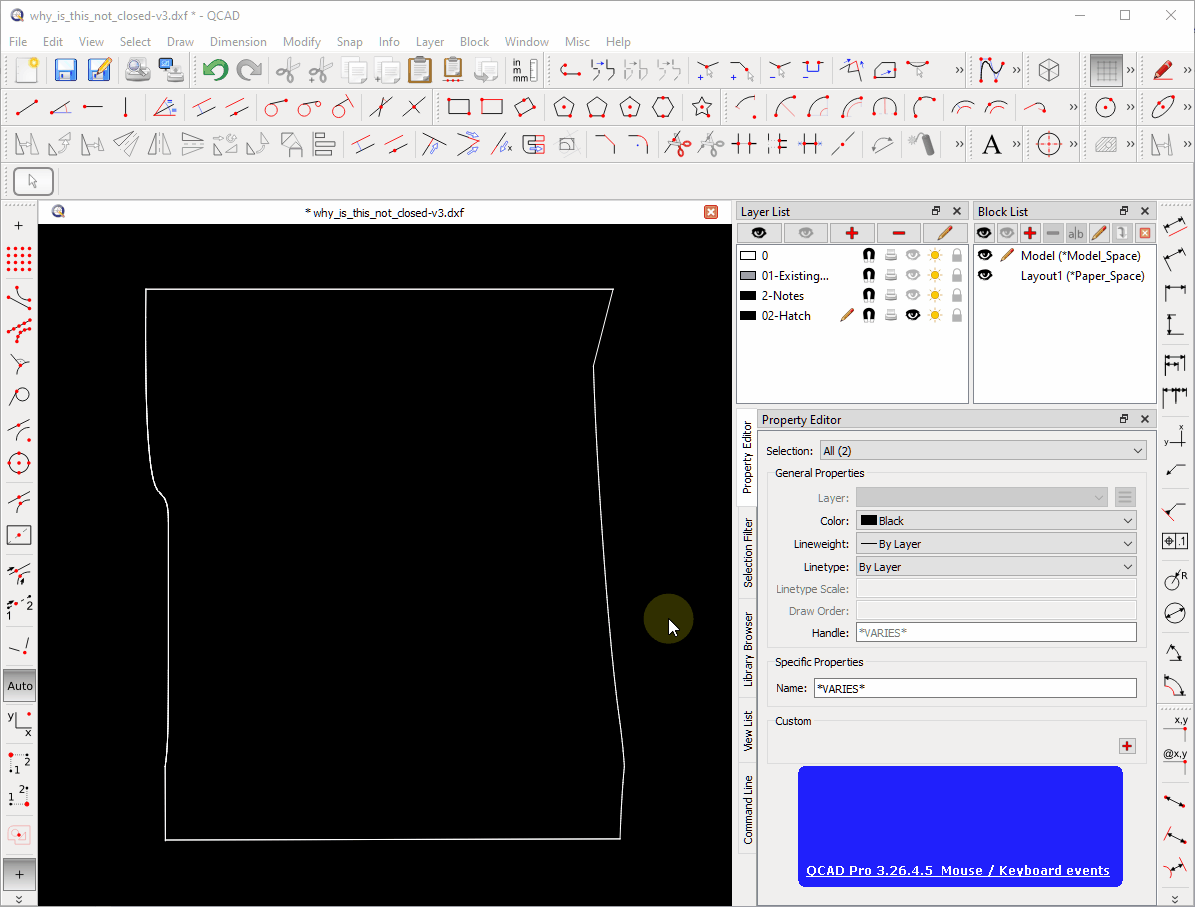Open the Selection combo showing All (2)
The width and height of the screenshot is (1195, 907).
[x=981, y=450]
